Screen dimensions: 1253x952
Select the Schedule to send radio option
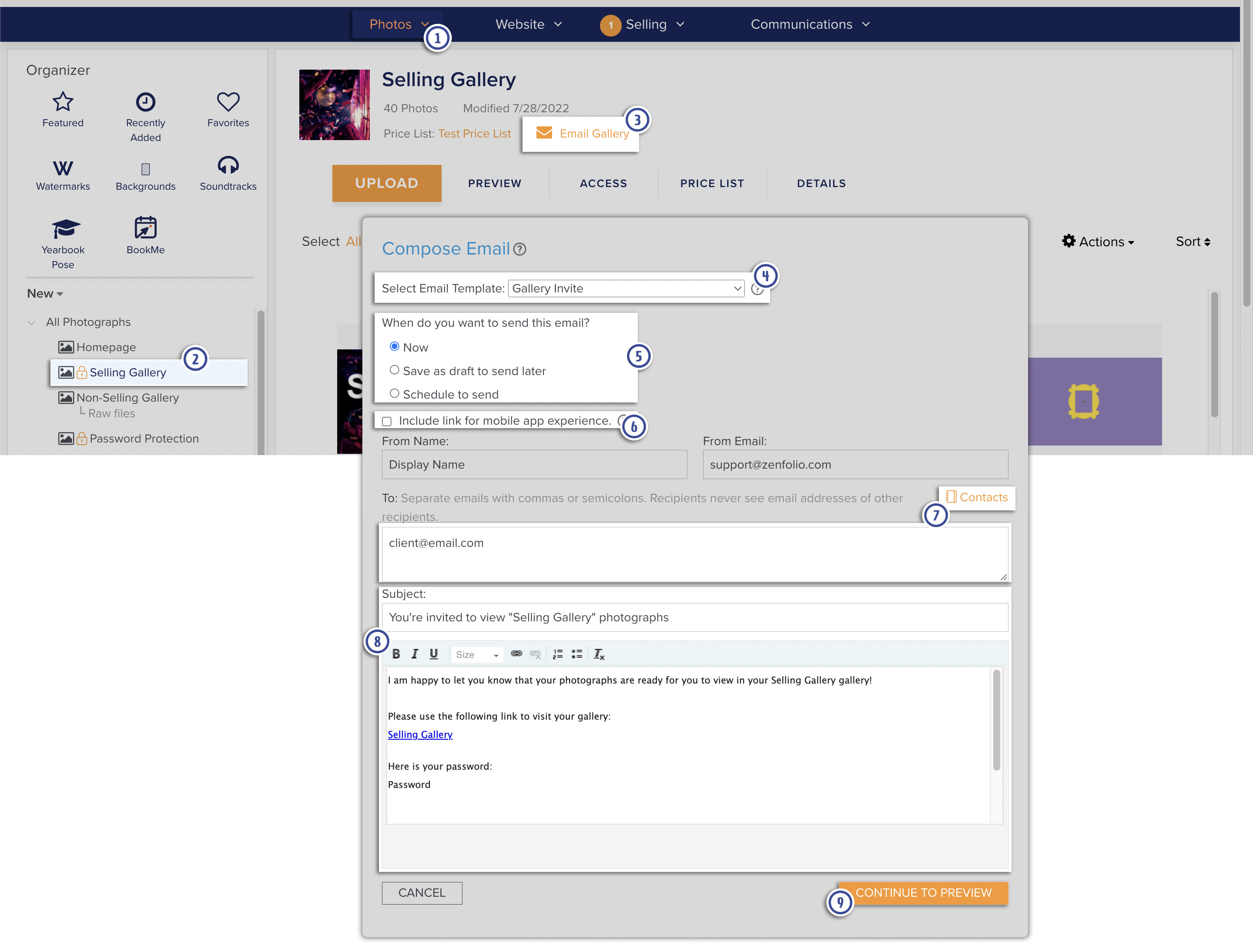pos(395,393)
